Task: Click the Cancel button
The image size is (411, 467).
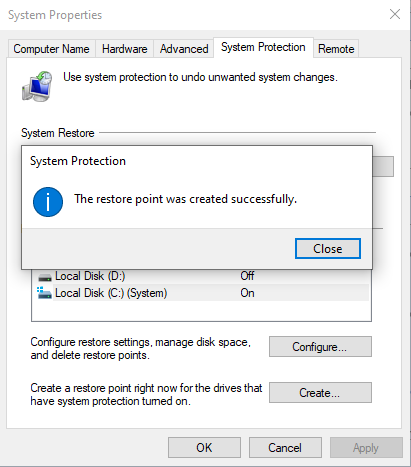Action: click(285, 448)
